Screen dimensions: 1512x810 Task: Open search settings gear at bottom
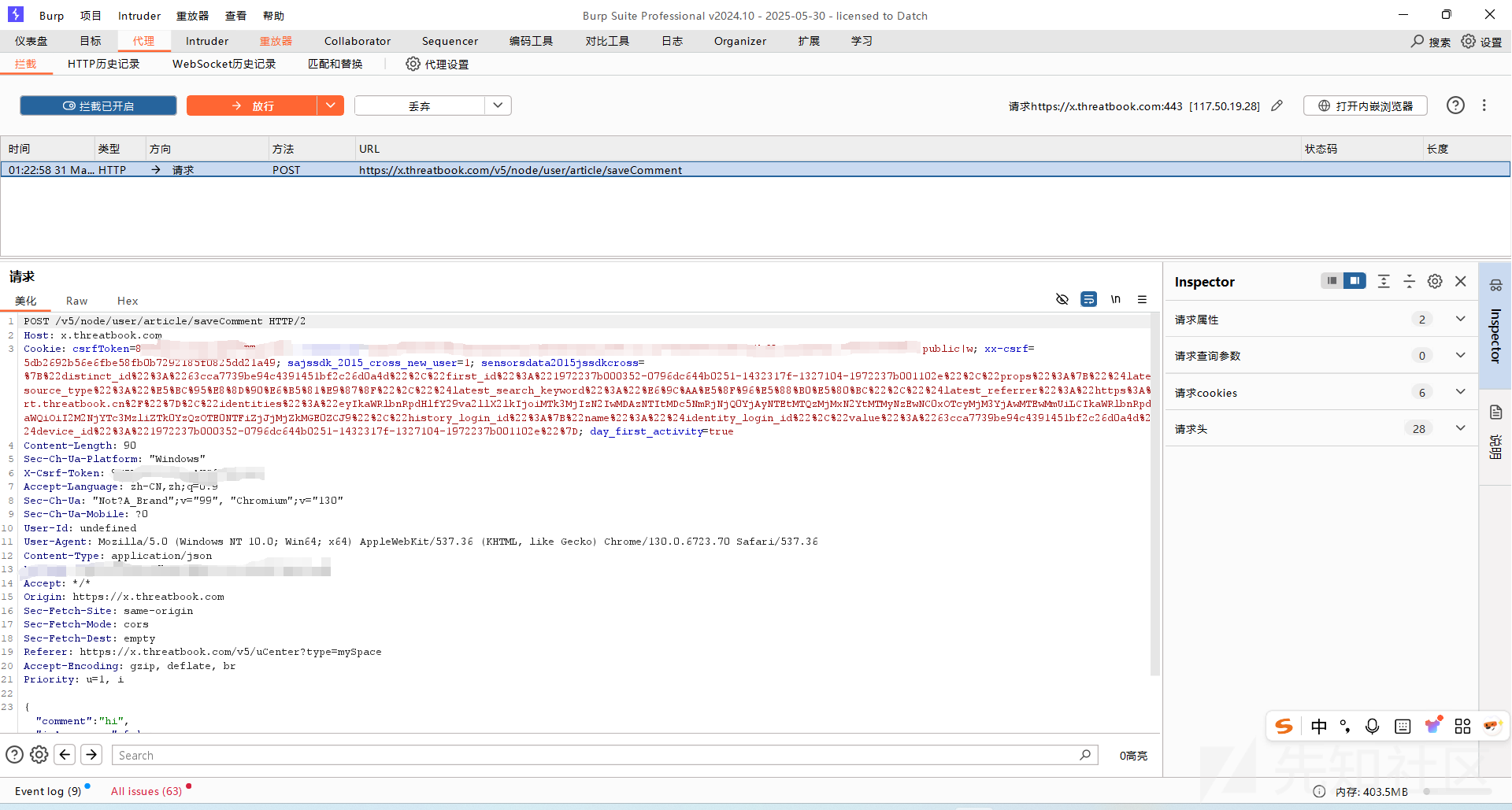39,755
